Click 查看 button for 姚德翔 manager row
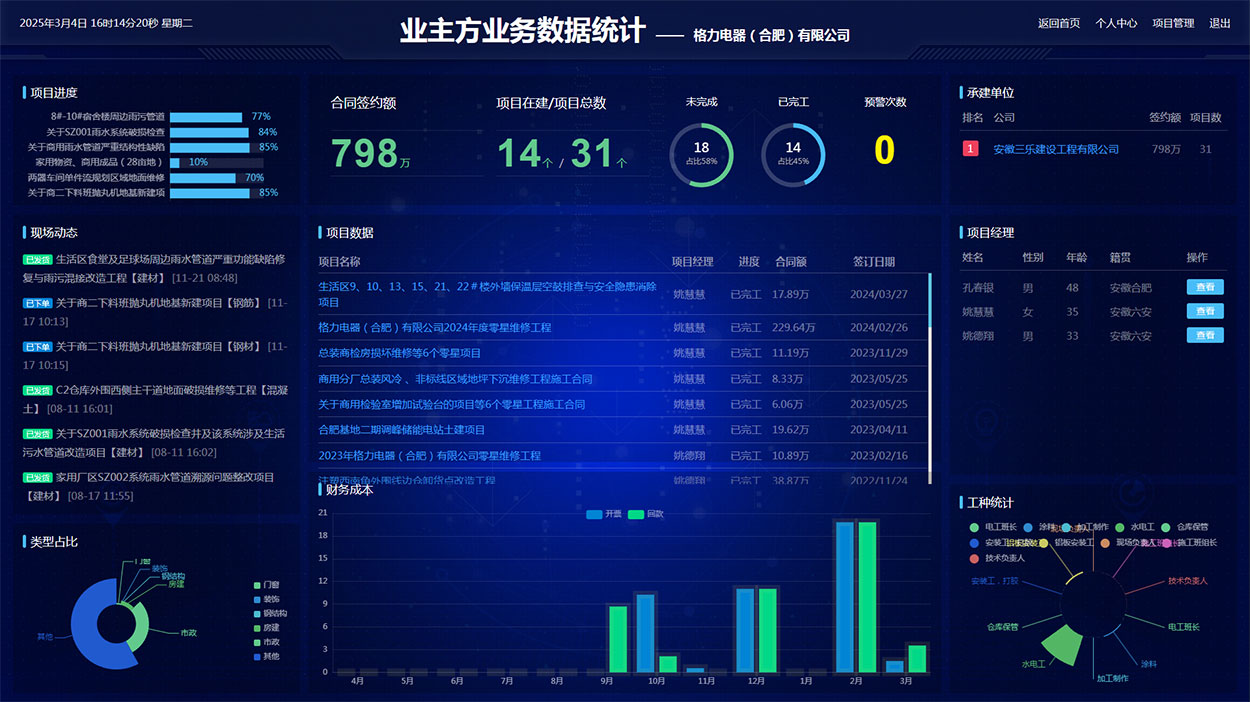 click(1205, 336)
